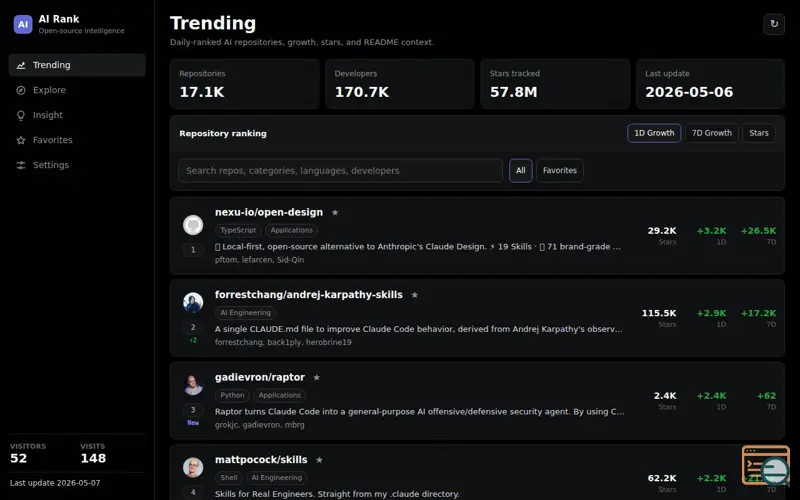
Task: Click +3.2K 1D growth value
Action: (x=711, y=231)
